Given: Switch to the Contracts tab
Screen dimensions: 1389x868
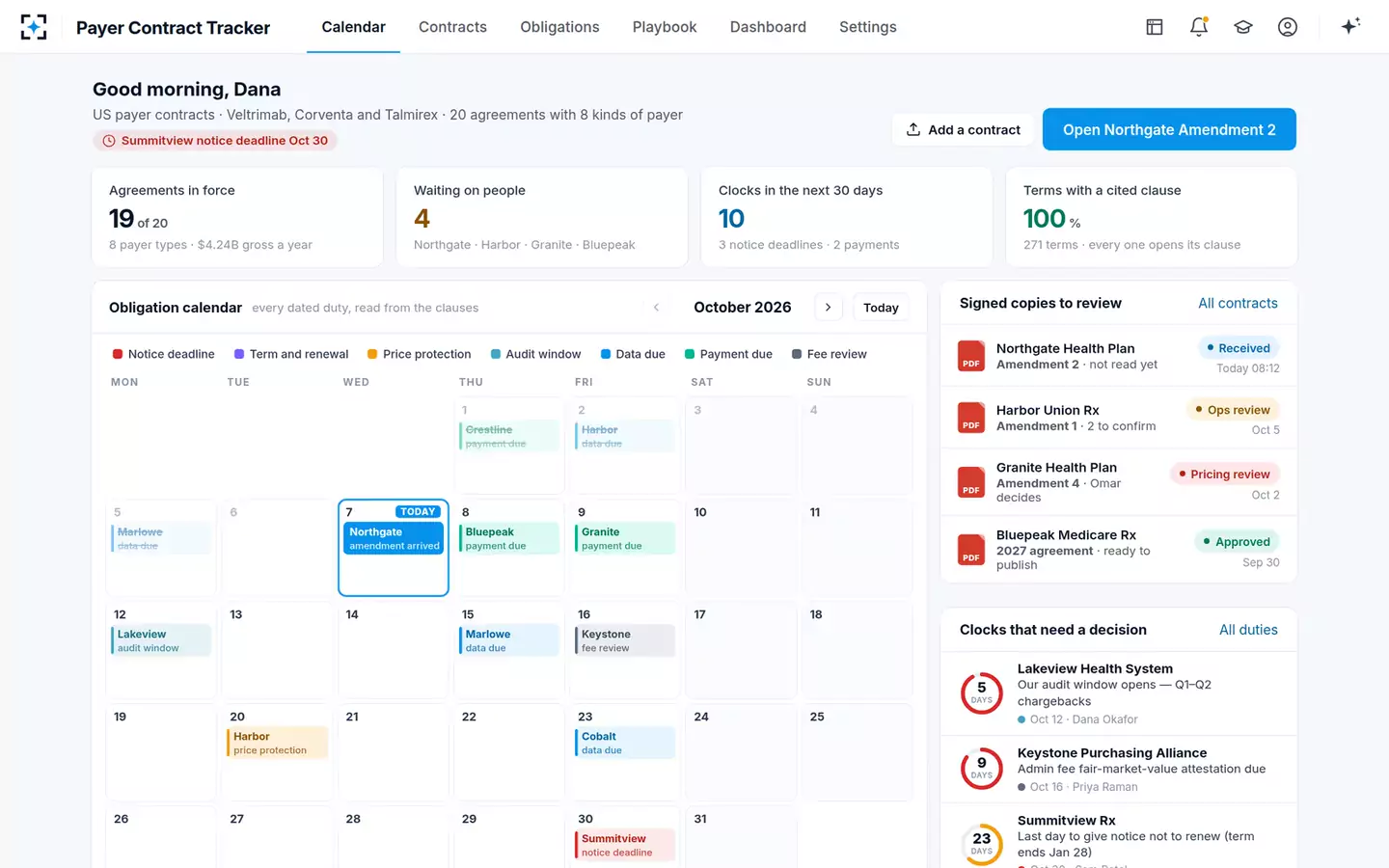Looking at the screenshot, I should 452,27.
